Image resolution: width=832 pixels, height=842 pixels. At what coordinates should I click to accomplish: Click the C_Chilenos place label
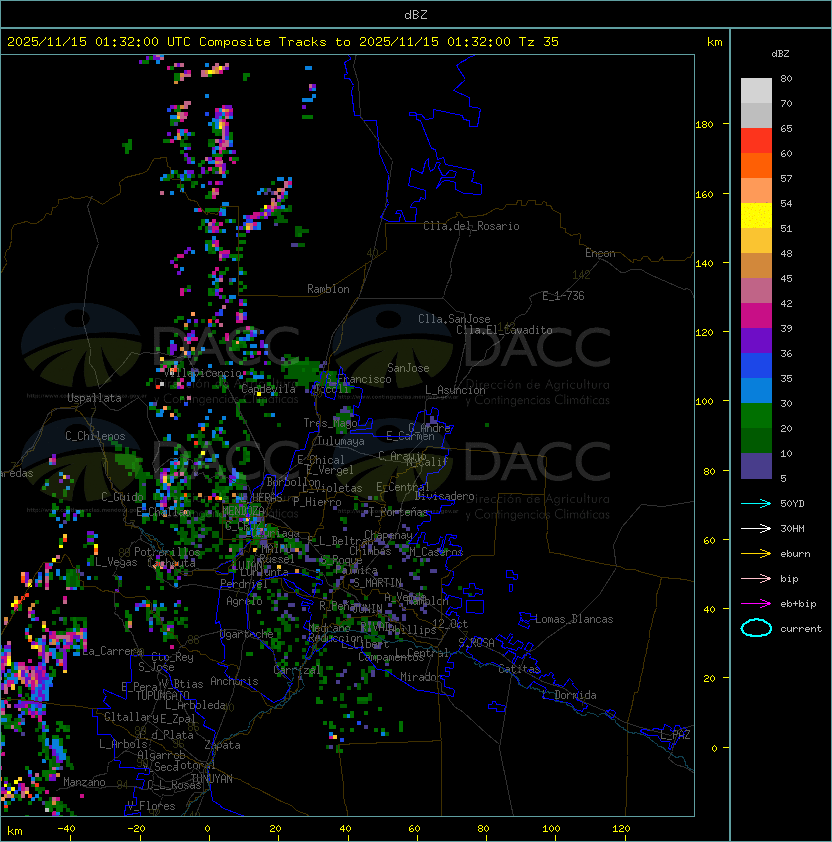[x=95, y=436]
